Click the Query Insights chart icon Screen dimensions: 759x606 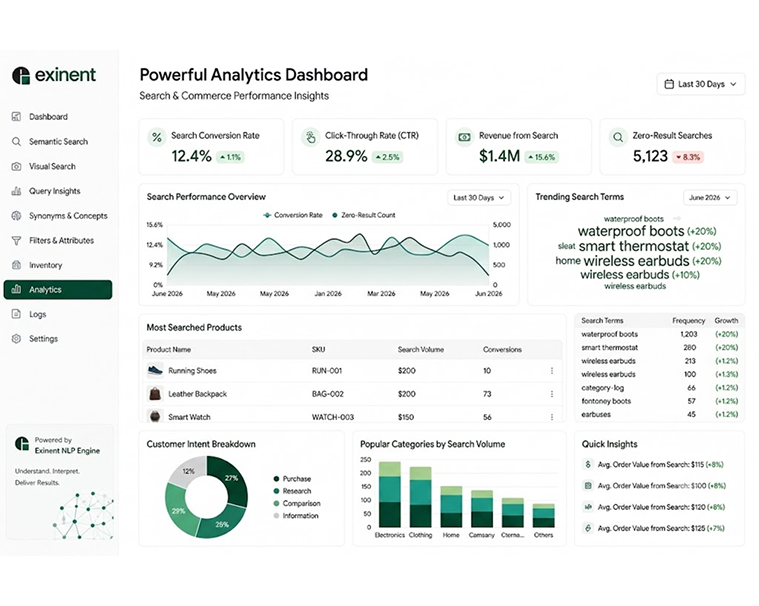16,191
